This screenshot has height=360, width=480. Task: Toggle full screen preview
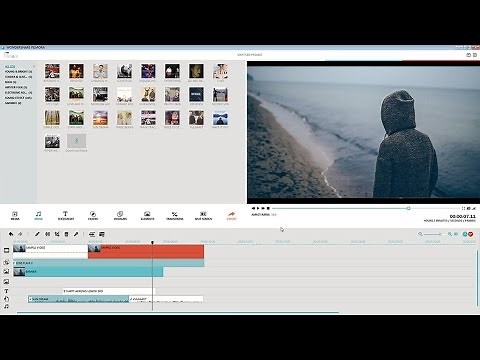click(x=463, y=208)
